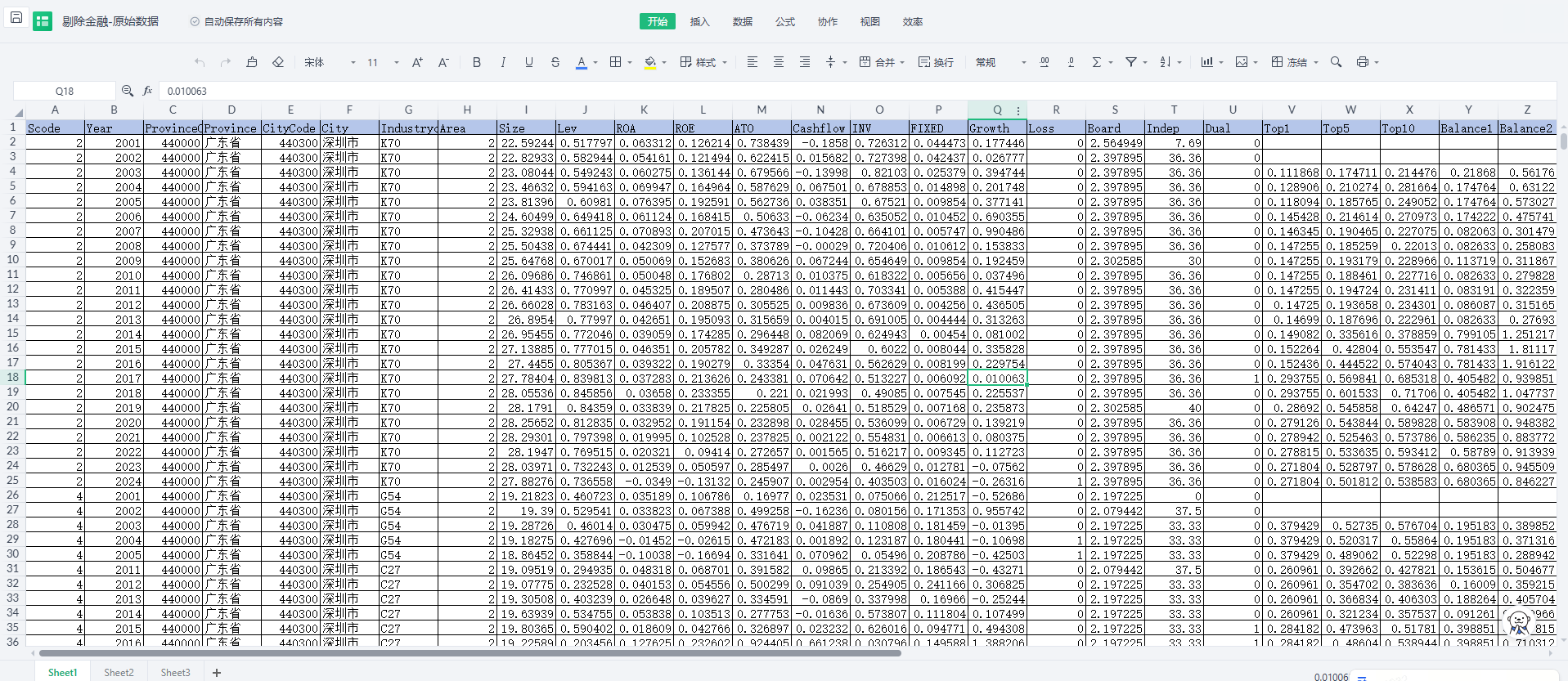Align cell text to the right

coord(805,62)
